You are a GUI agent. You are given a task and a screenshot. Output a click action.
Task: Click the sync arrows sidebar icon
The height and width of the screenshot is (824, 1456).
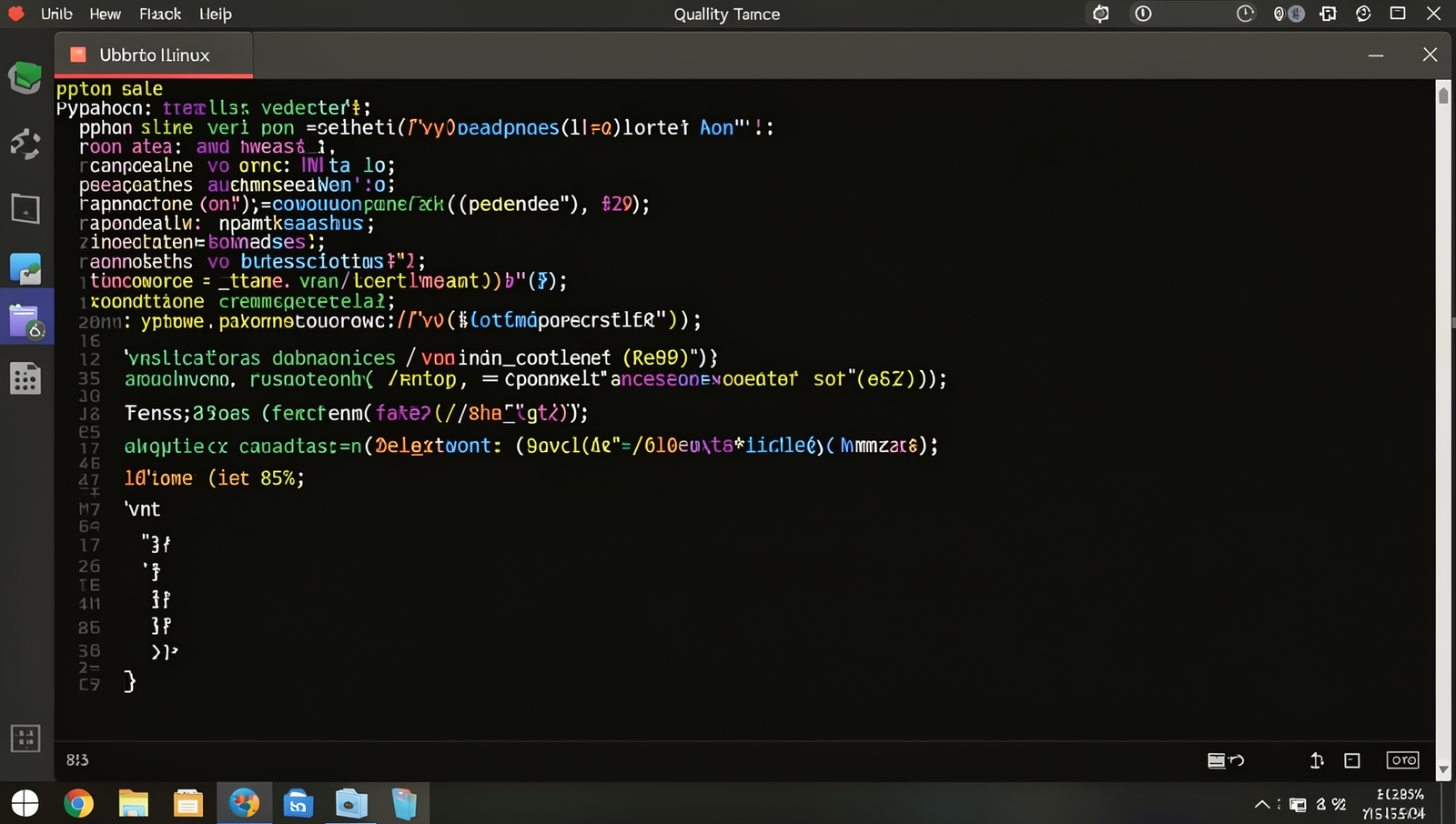[x=25, y=144]
